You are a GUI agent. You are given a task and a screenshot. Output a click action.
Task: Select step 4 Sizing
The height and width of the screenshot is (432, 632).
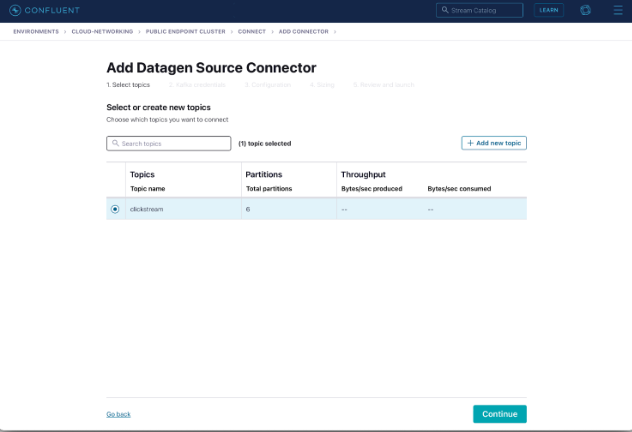[x=322, y=85]
